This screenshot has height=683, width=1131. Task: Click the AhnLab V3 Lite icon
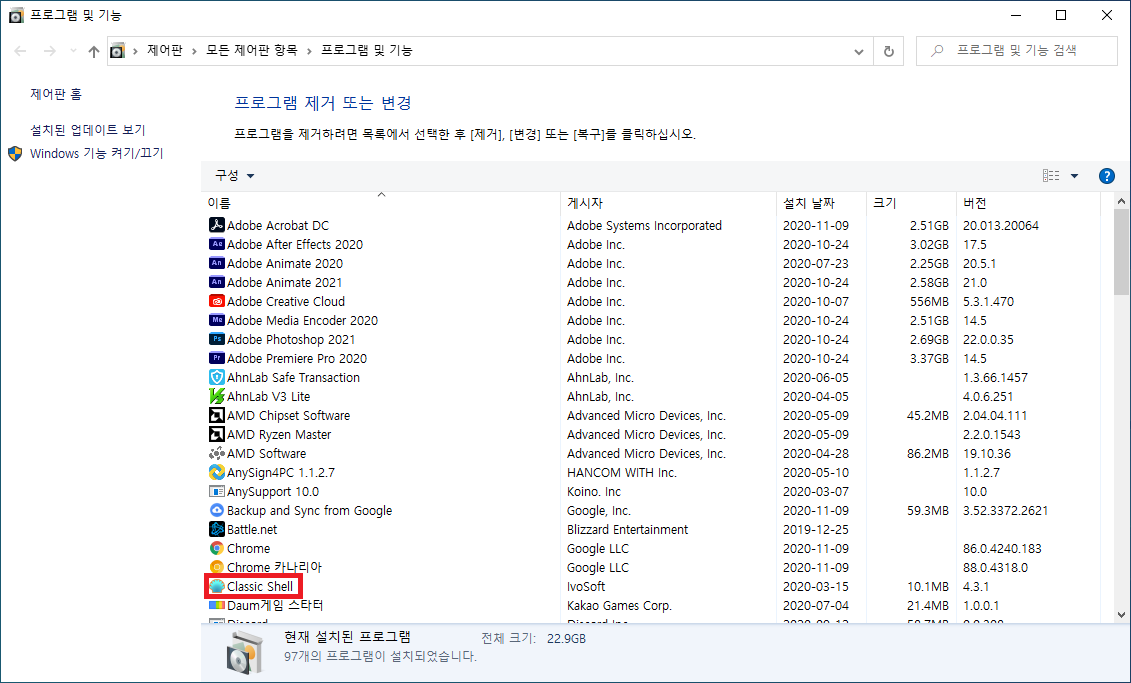coord(216,396)
